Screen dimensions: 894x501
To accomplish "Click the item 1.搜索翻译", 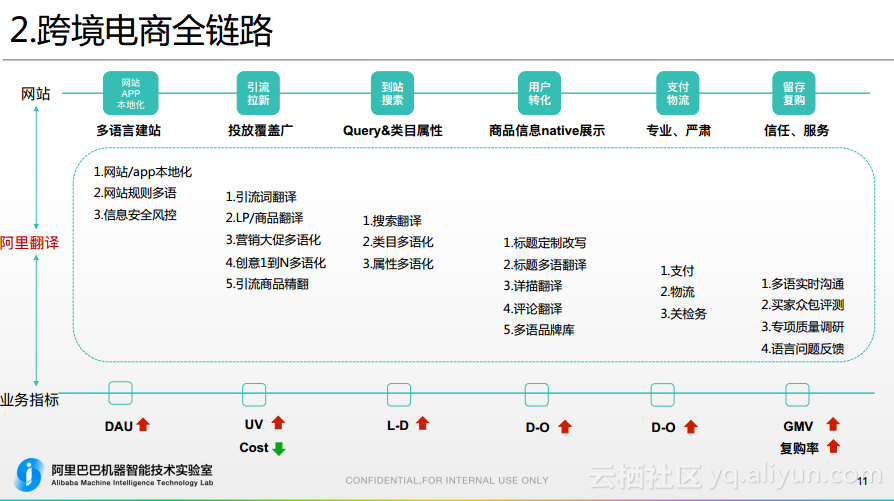I will click(x=392, y=221).
